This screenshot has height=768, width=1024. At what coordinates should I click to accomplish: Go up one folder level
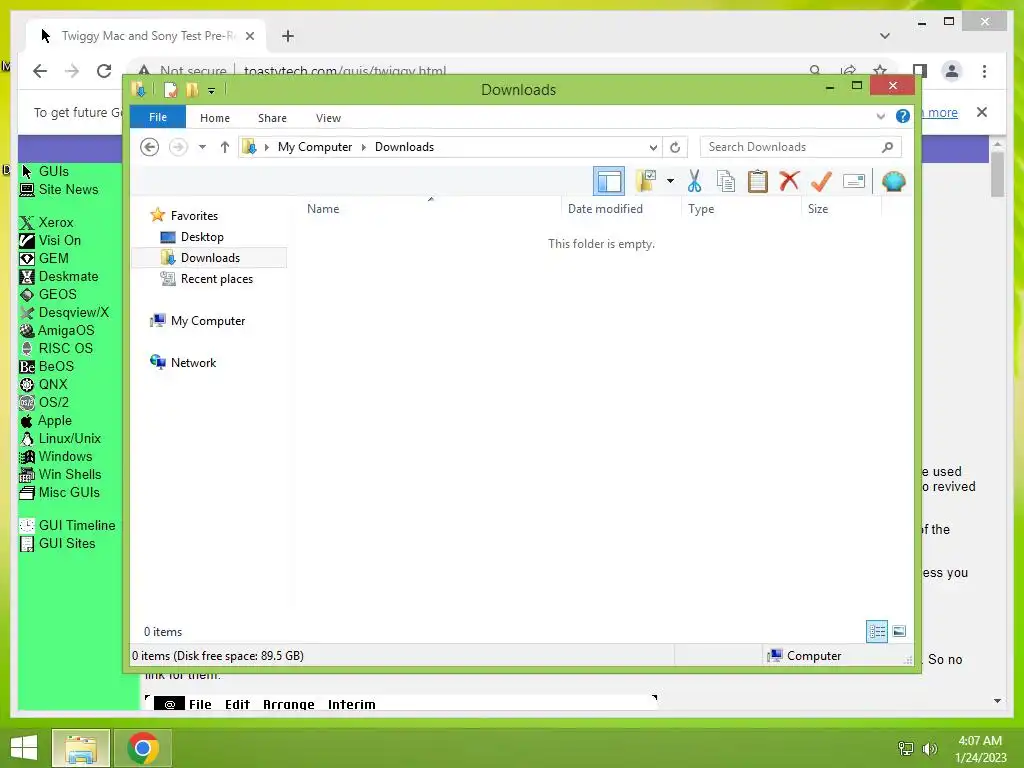(x=225, y=147)
